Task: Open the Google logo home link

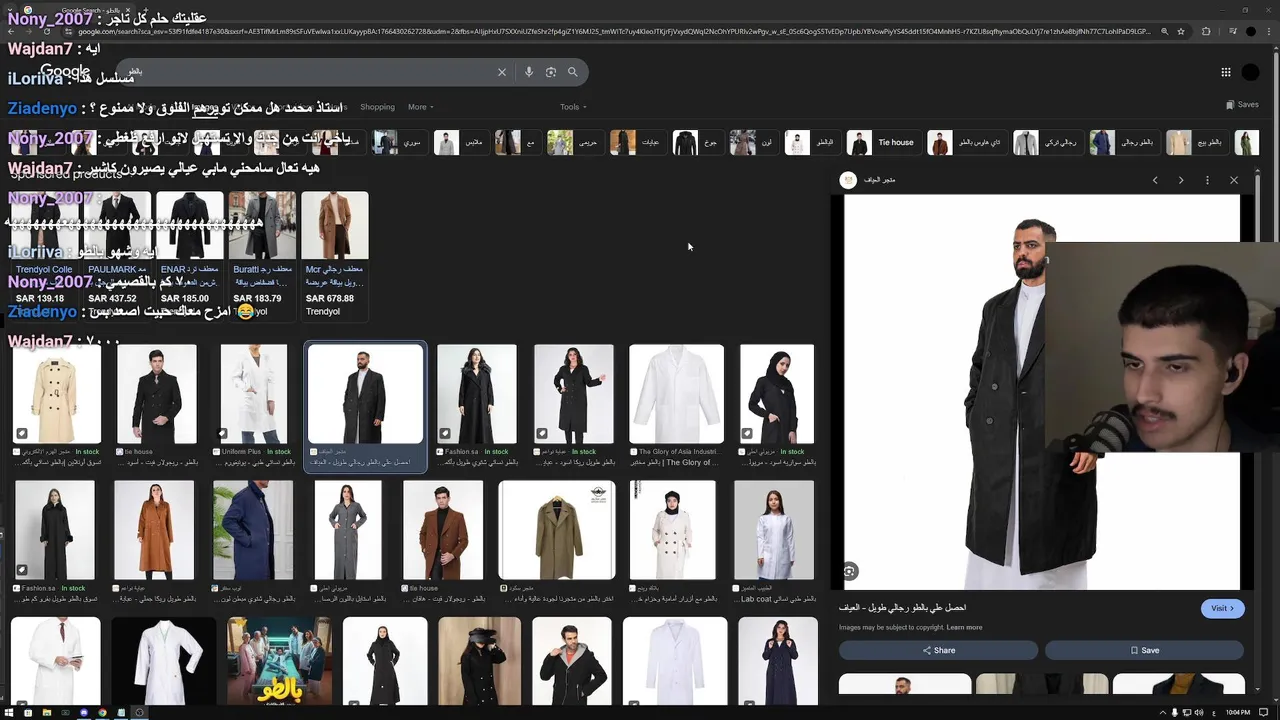Action: [65, 72]
